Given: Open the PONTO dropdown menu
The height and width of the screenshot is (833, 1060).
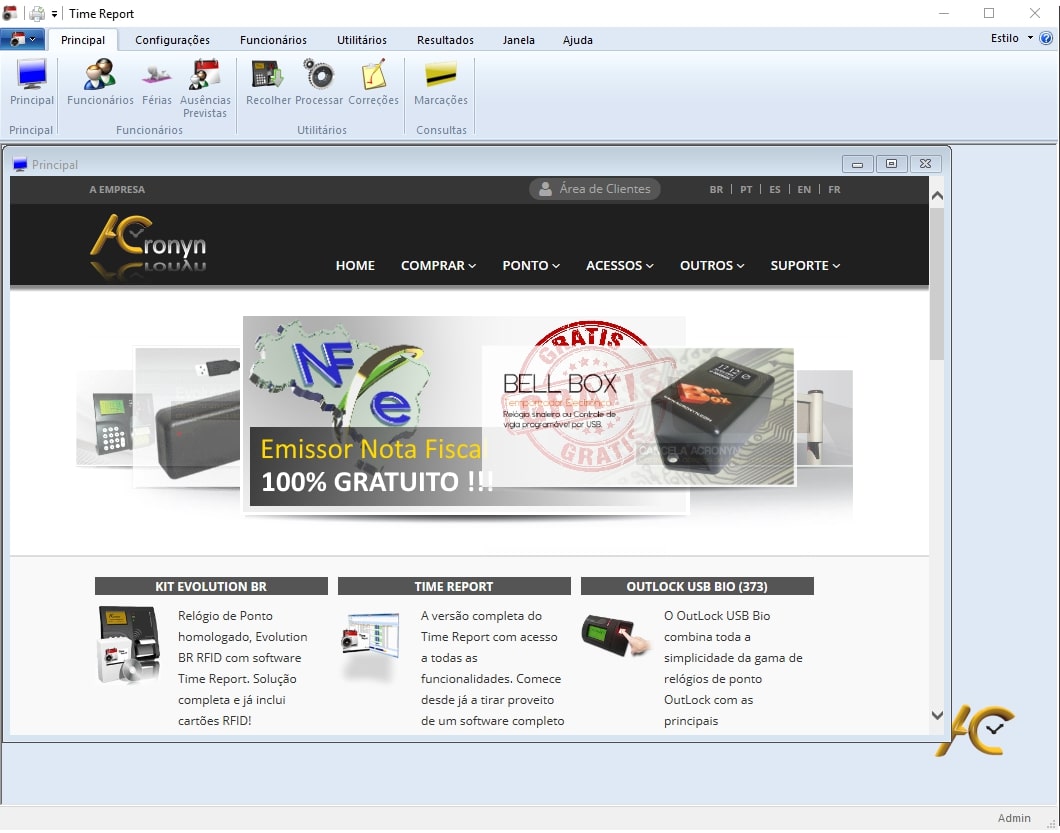Looking at the screenshot, I should click(x=531, y=266).
